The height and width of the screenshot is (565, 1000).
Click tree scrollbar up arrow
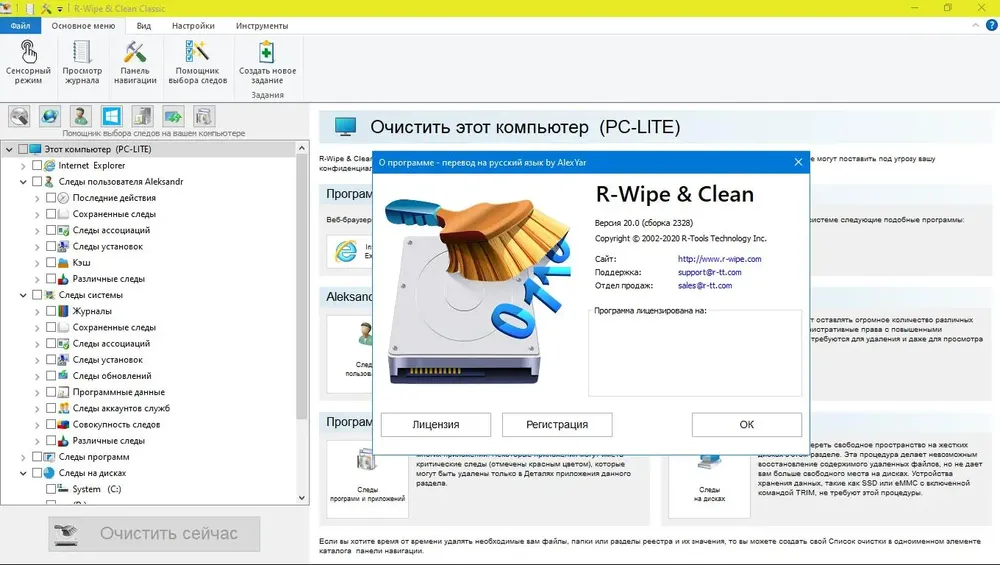pos(302,148)
